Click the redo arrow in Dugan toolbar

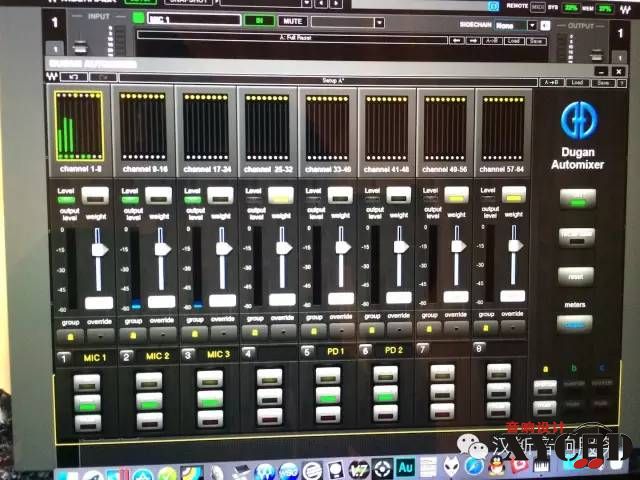[103, 77]
